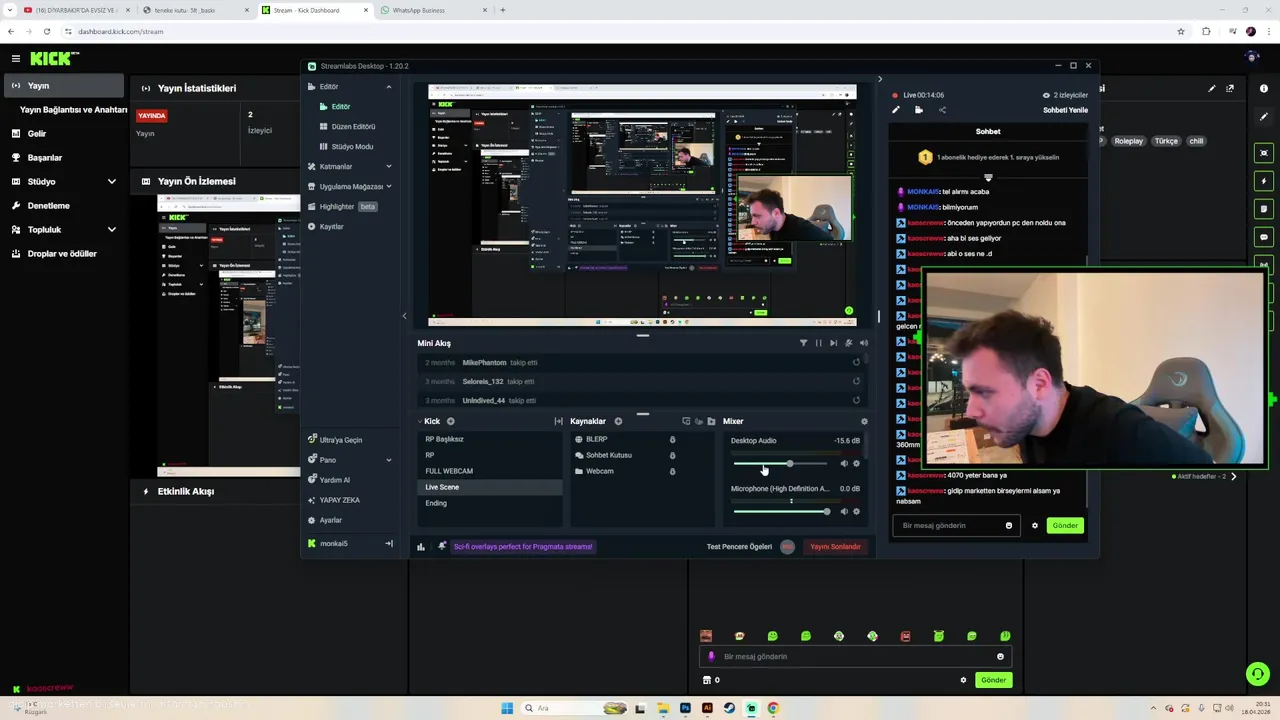Click Ultra'ya Geçin in sidebar
The width and height of the screenshot is (1280, 720).
(341, 440)
